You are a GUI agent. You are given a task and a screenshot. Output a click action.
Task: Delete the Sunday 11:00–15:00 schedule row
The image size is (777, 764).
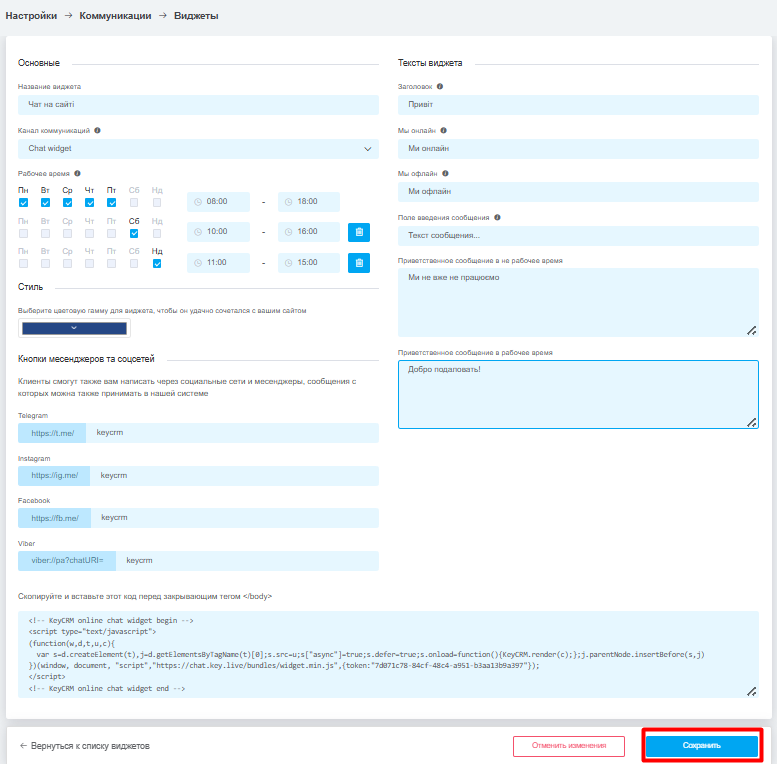(x=359, y=263)
